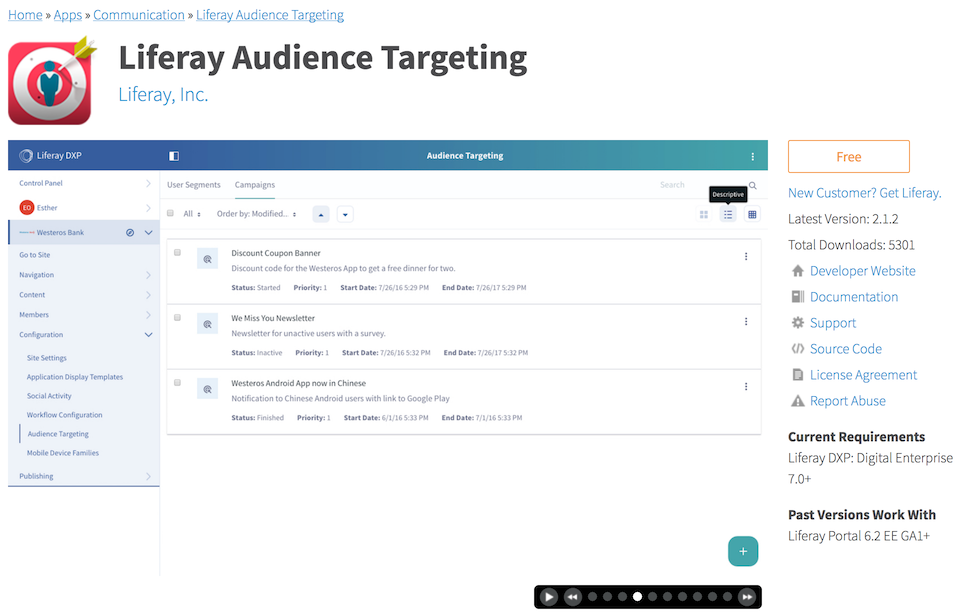Open the Audience Targeting header options menu
The image size is (960, 616).
click(752, 156)
